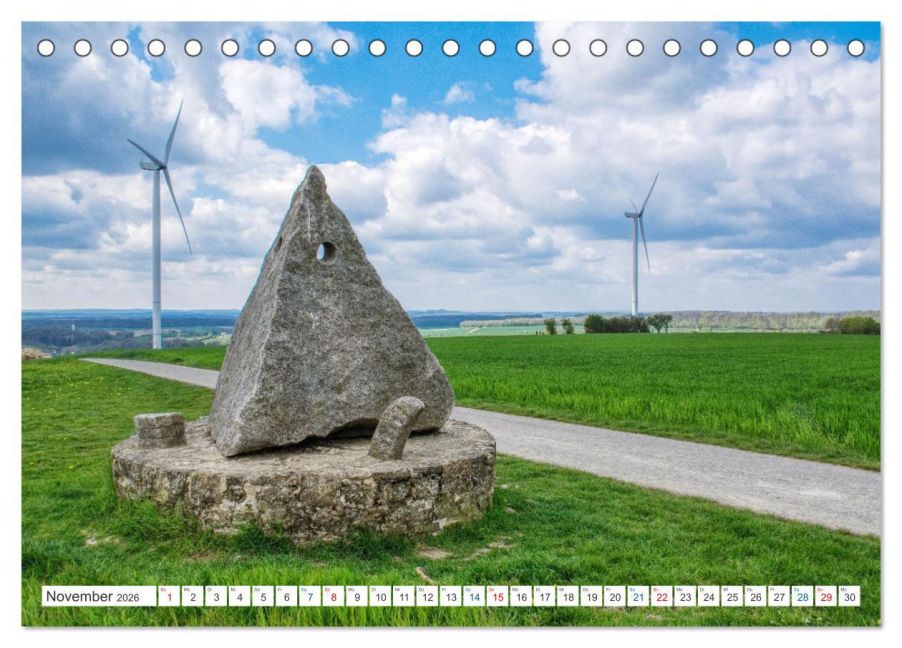Click the first binding hole at top left

(46, 48)
